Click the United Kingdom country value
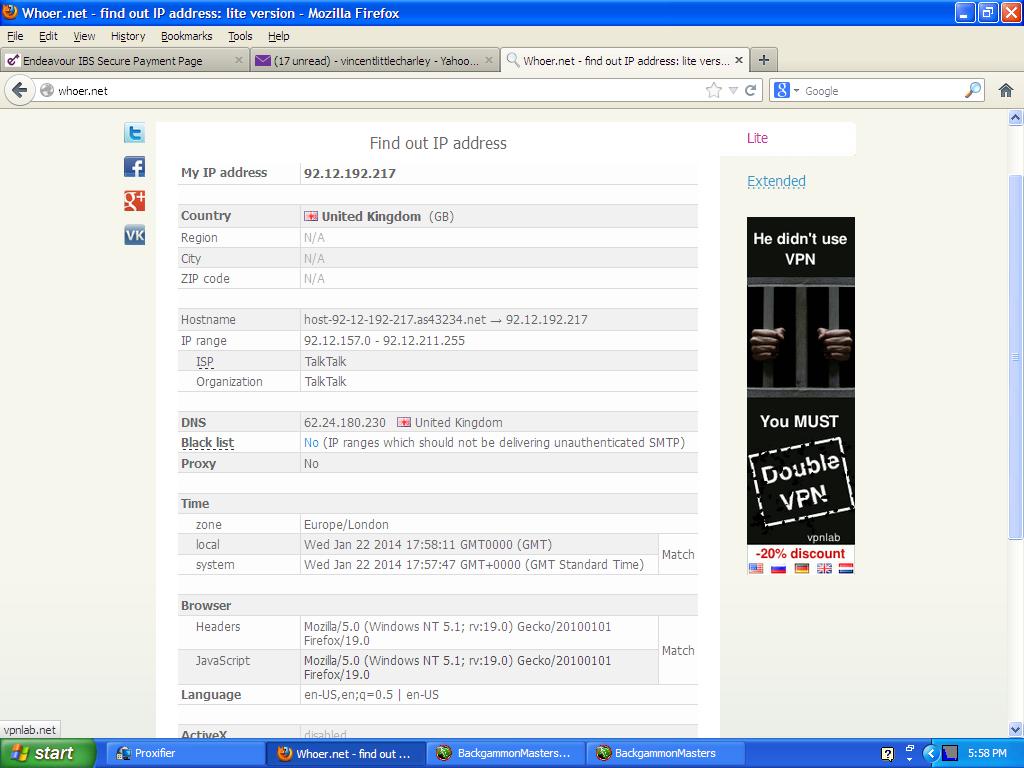 [371, 216]
